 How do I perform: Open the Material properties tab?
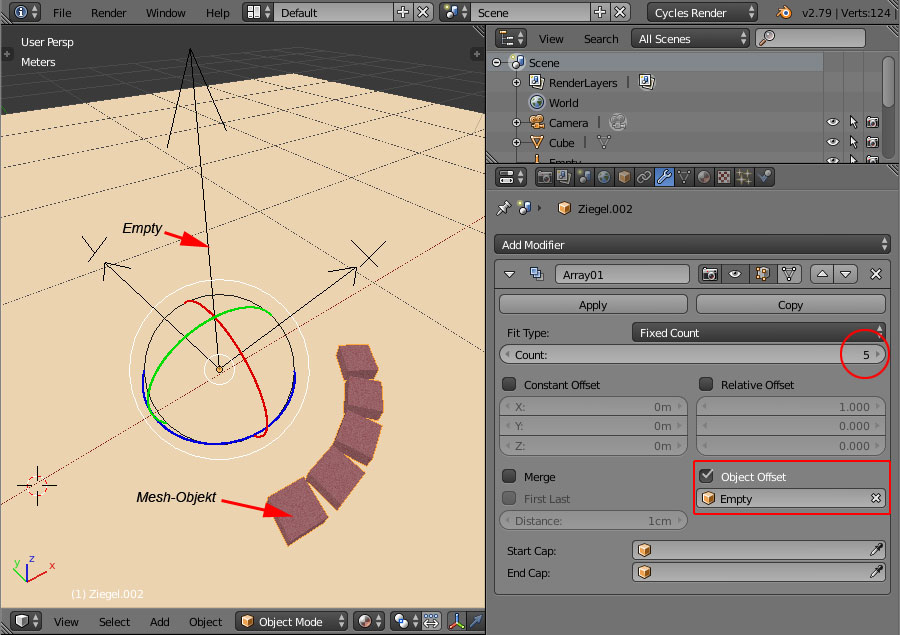pos(704,178)
